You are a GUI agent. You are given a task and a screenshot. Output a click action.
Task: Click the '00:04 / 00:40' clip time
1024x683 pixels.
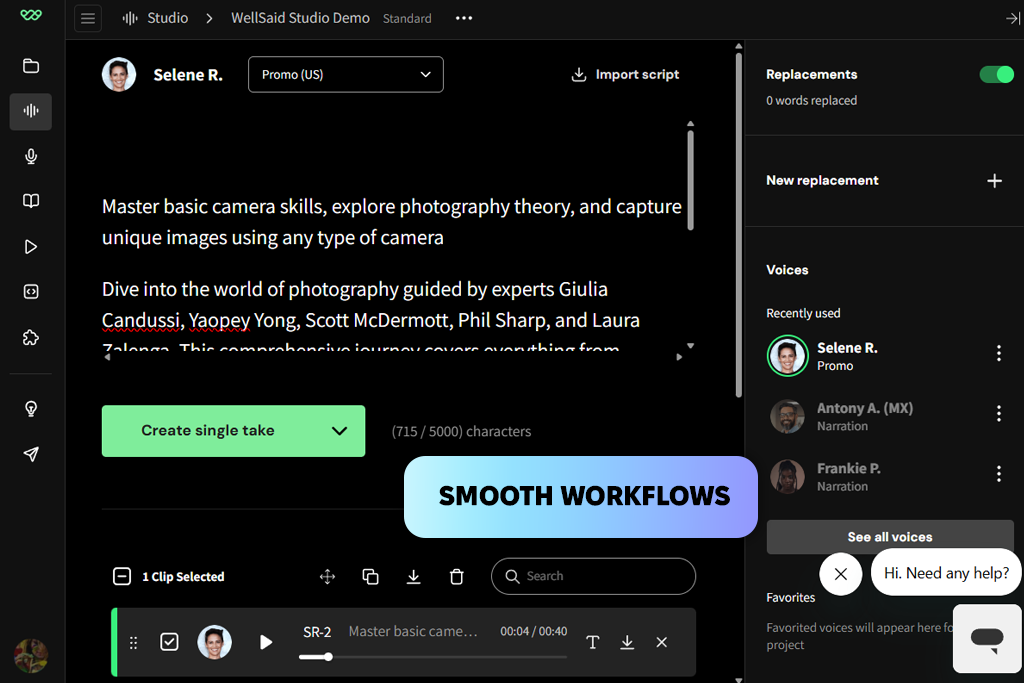[x=534, y=631]
